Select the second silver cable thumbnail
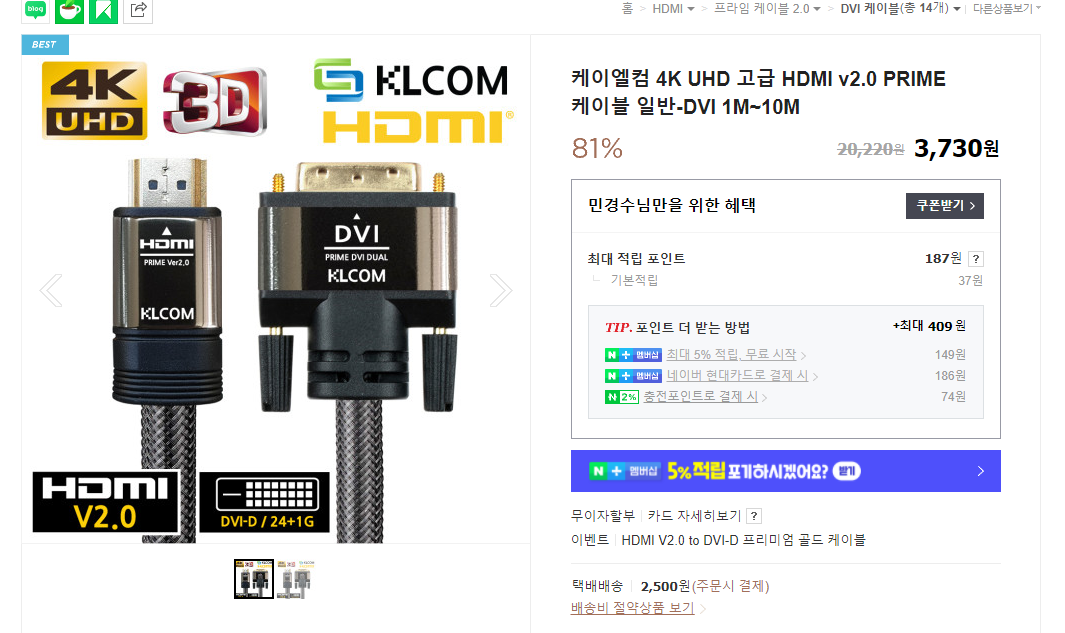The height and width of the screenshot is (633, 1065). (296, 579)
